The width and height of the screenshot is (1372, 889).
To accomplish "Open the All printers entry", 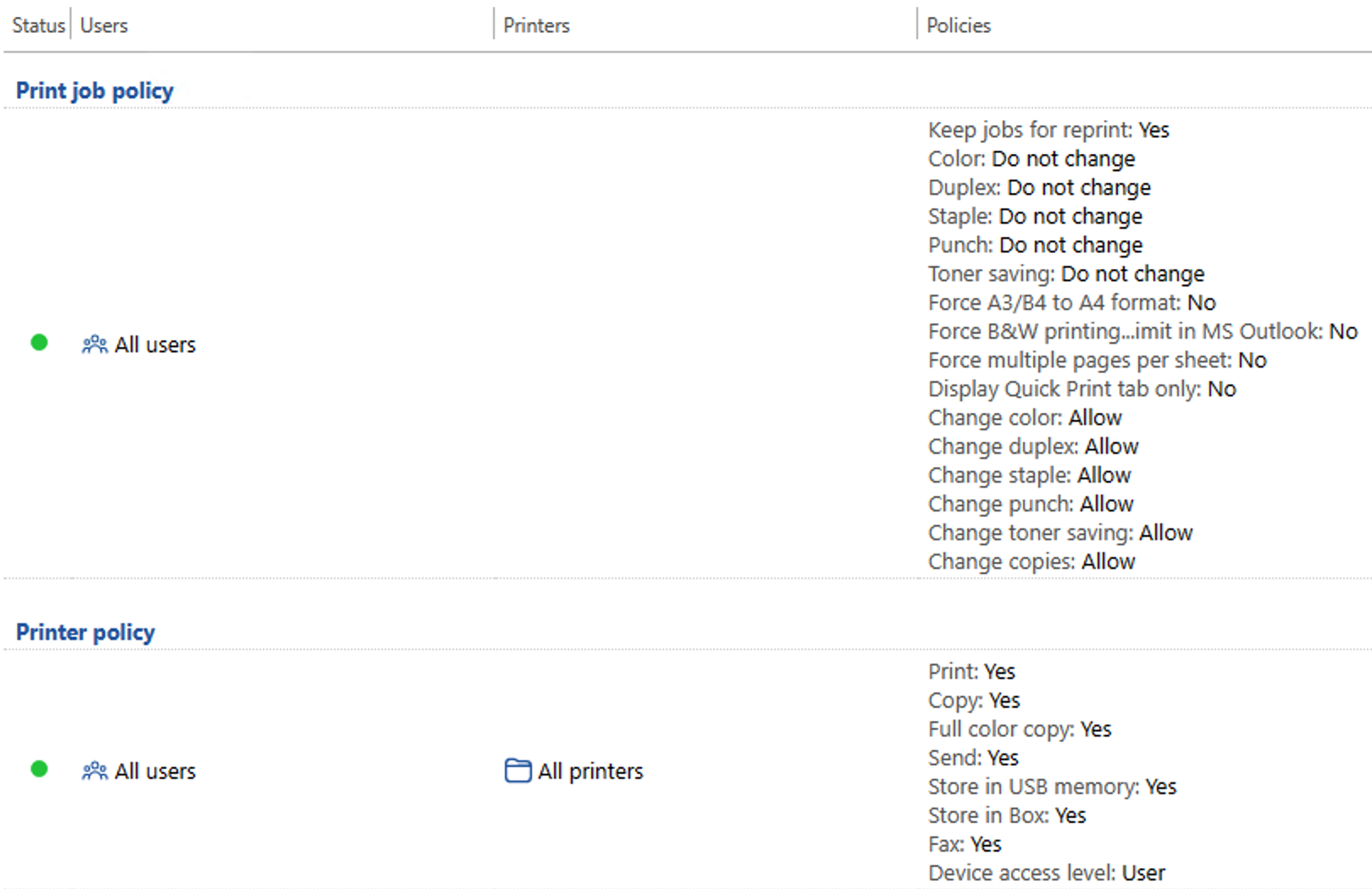I will coord(590,771).
